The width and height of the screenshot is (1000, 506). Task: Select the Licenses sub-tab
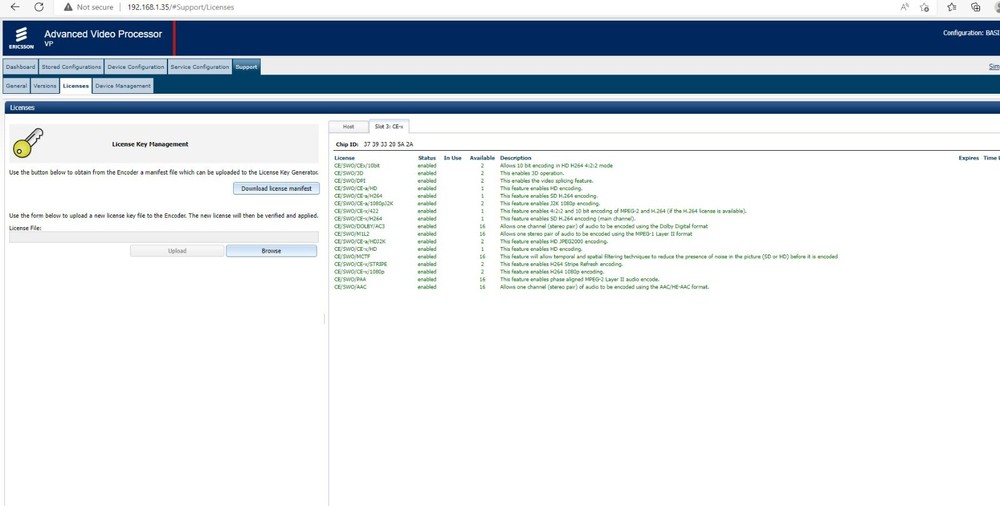coord(76,86)
